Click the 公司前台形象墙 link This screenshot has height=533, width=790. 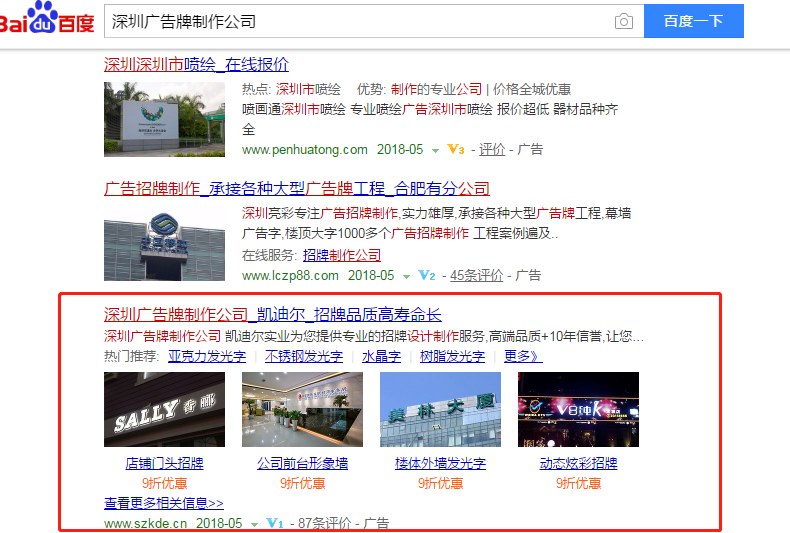click(302, 463)
